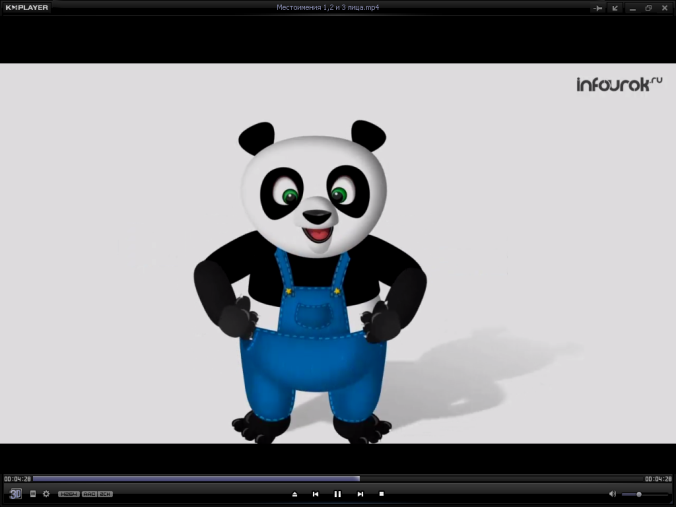Click the total duration display on right

coord(658,479)
